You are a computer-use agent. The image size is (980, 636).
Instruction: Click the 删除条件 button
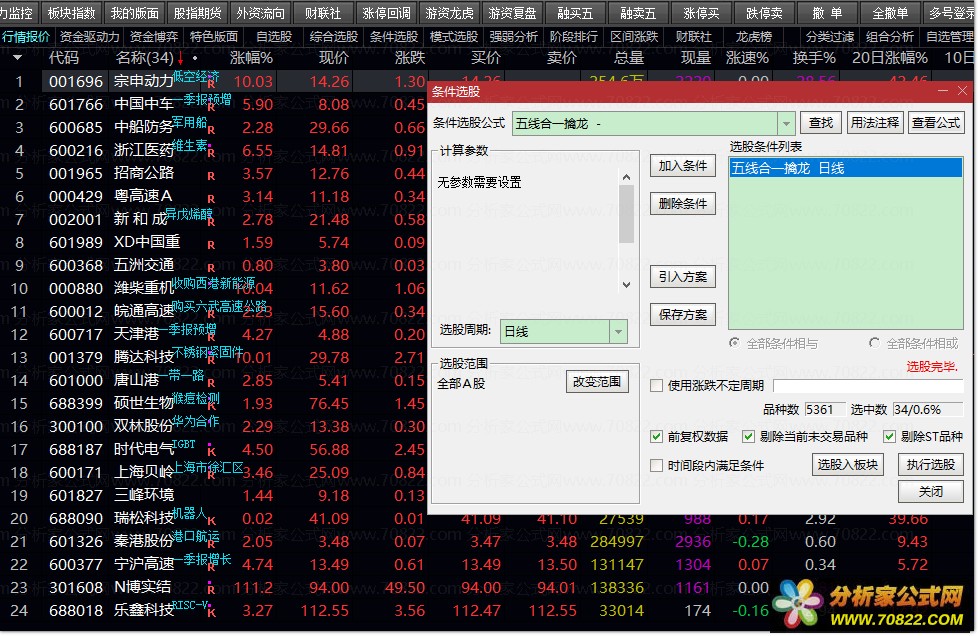click(682, 203)
